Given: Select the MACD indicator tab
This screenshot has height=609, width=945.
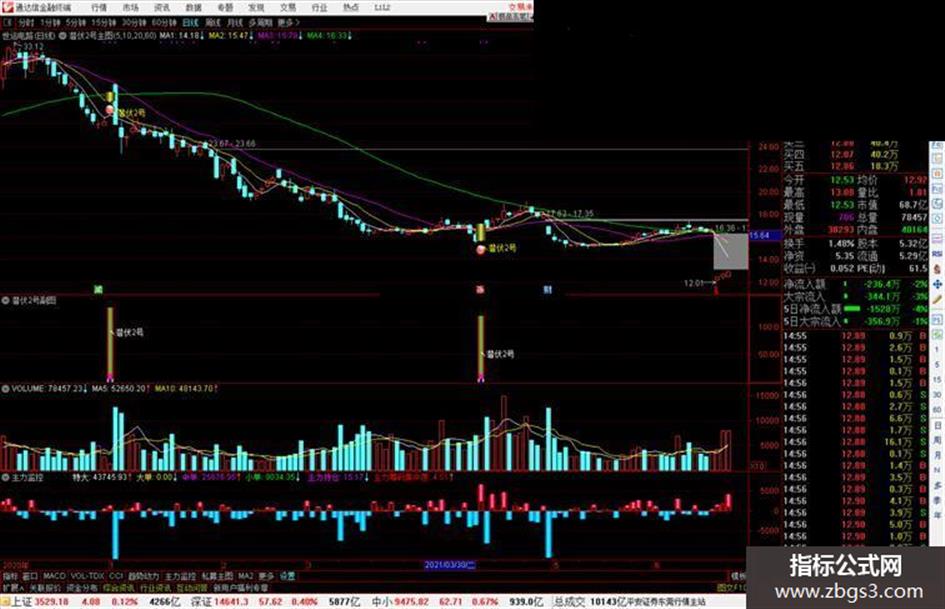Looking at the screenshot, I should click(x=54, y=576).
